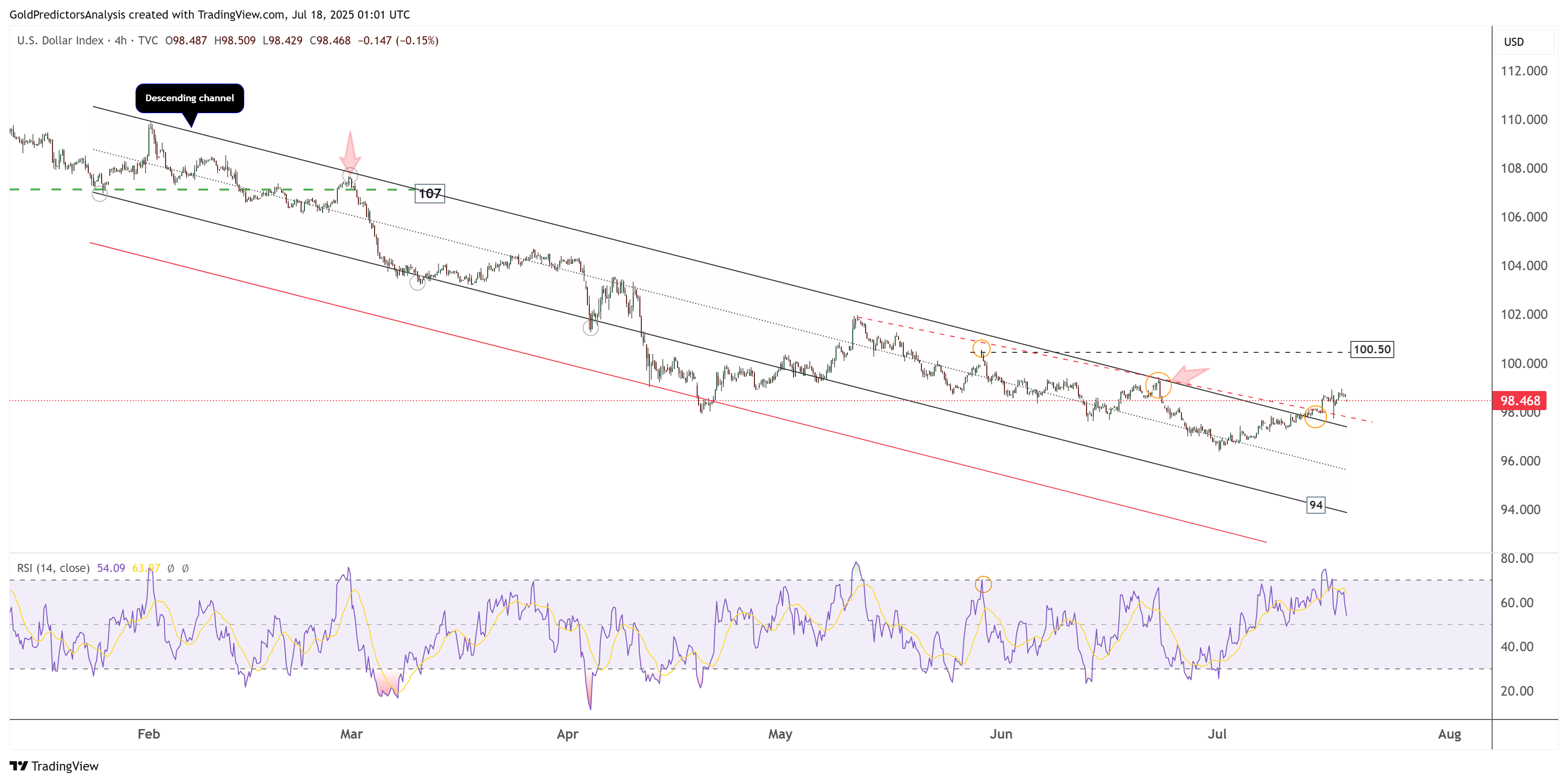Screen dimensions: 1568x783
Task: Click the U.S. Dollar Index symbol title
Action: point(60,41)
